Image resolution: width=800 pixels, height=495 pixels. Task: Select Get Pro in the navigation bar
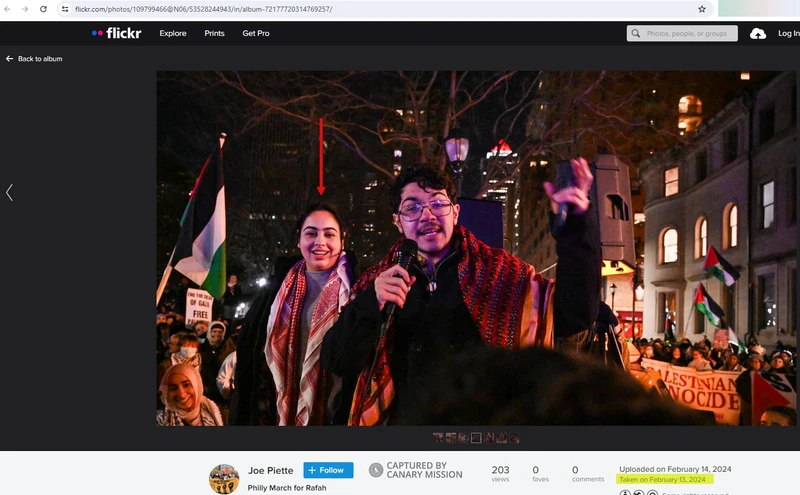click(x=255, y=33)
